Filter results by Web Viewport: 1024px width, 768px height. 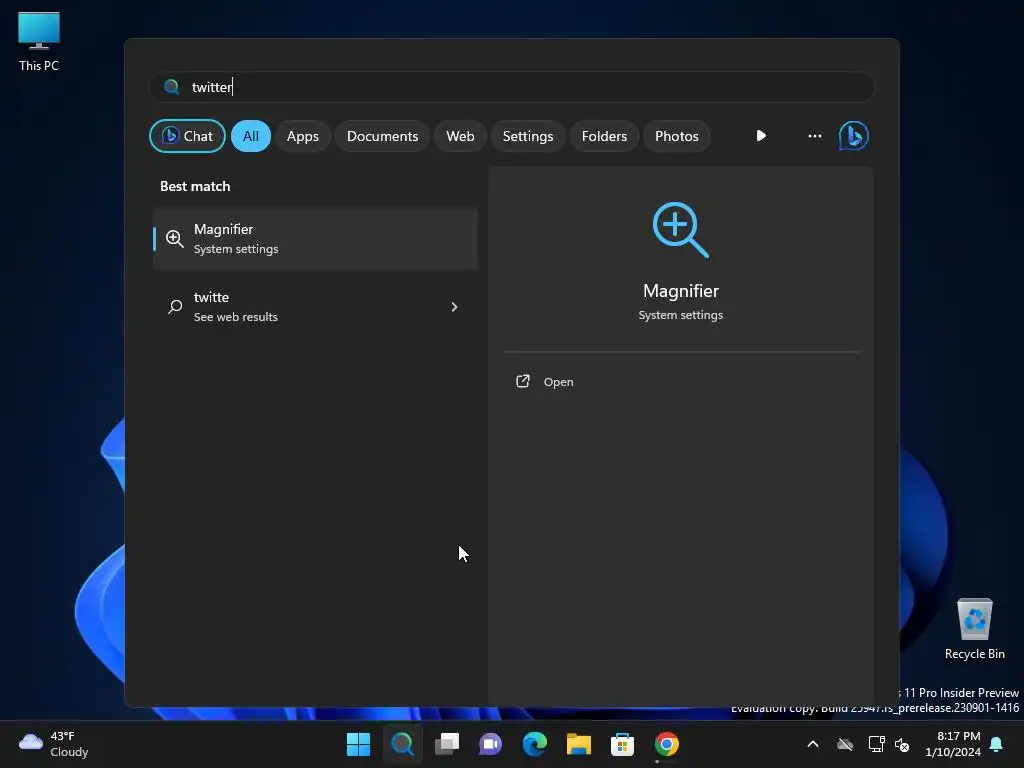460,136
